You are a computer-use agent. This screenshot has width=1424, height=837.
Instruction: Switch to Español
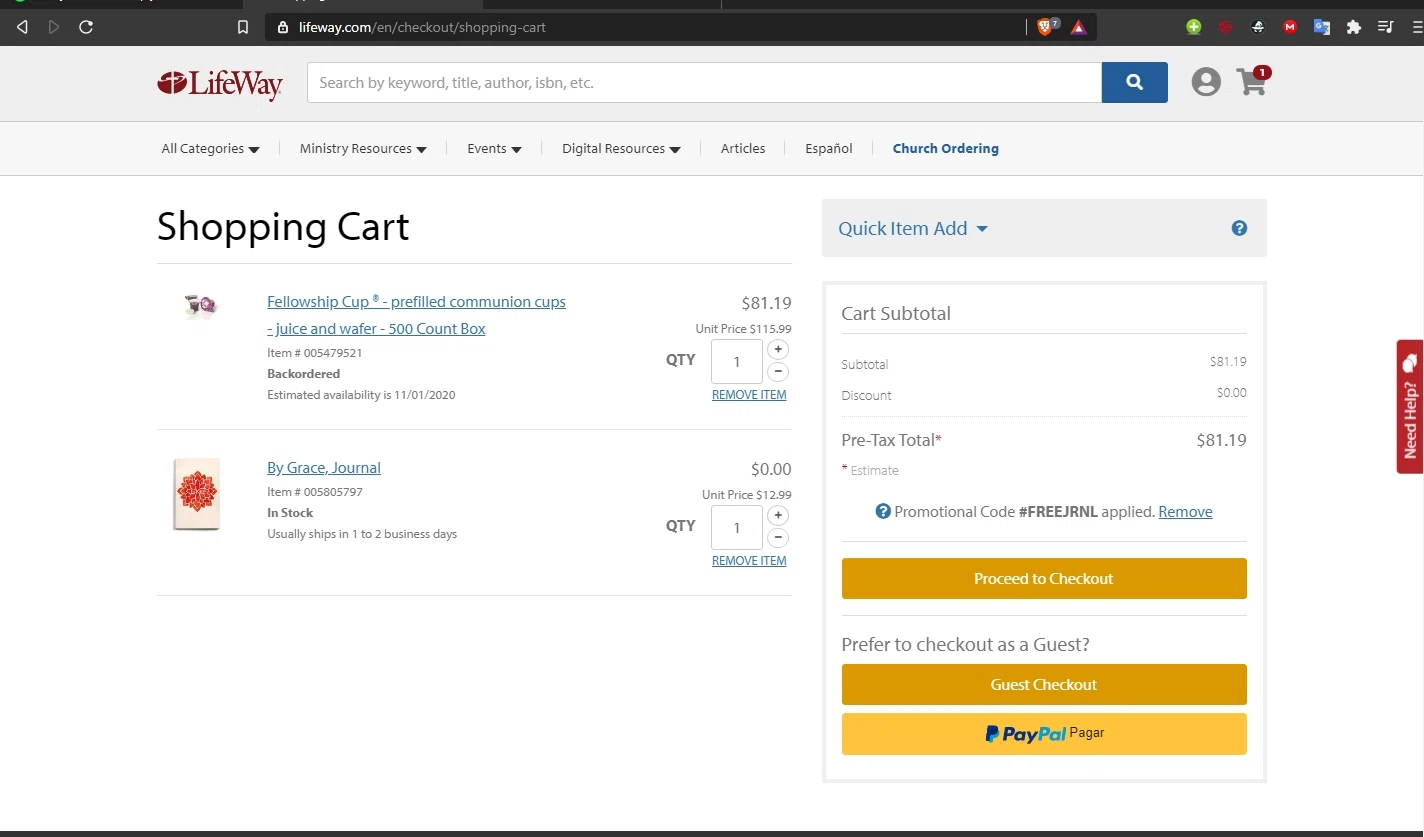[829, 148]
